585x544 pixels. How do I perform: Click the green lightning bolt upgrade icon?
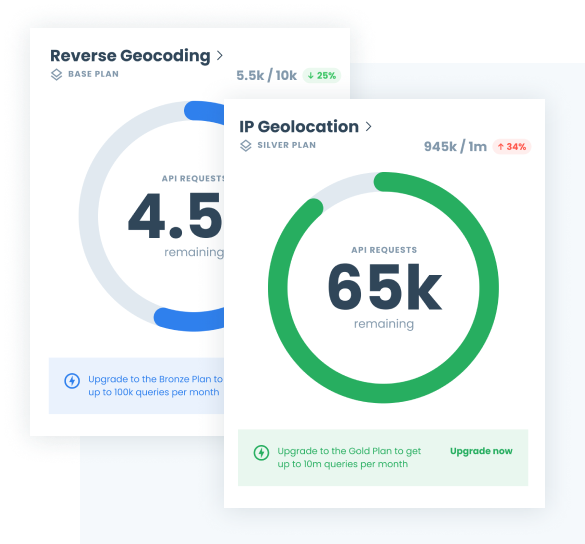point(261,453)
